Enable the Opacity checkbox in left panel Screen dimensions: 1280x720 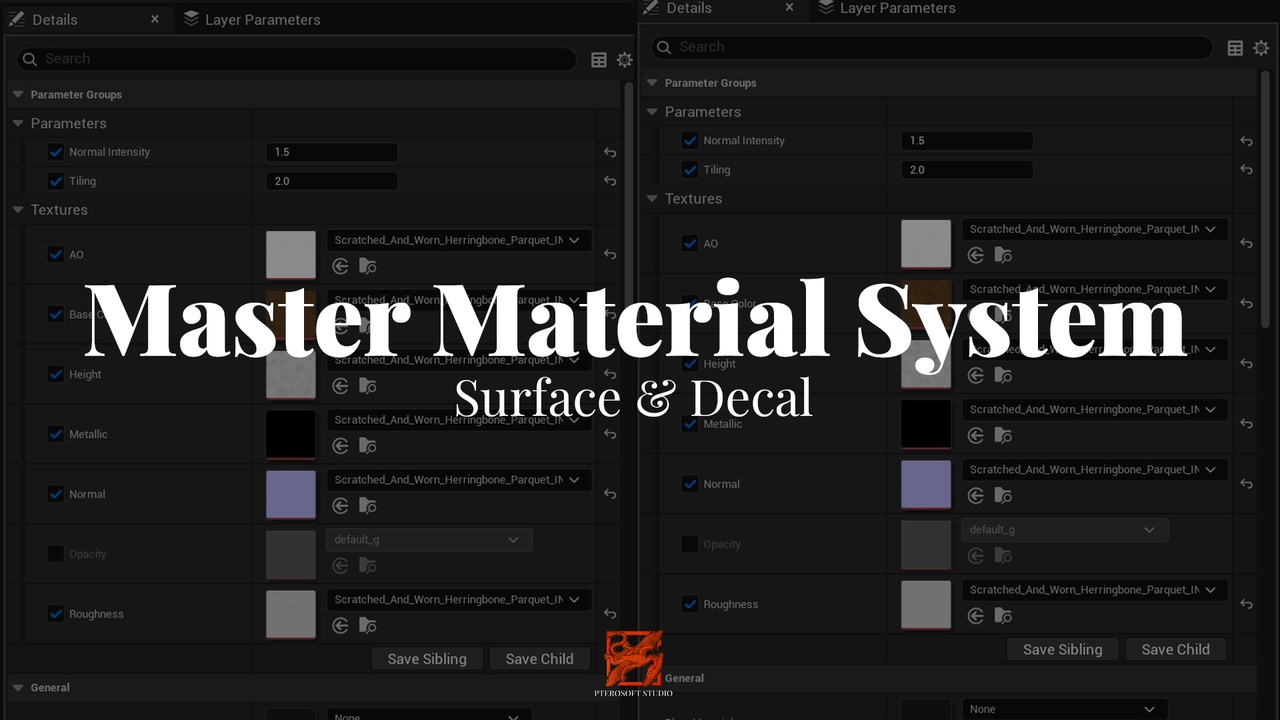click(x=56, y=554)
